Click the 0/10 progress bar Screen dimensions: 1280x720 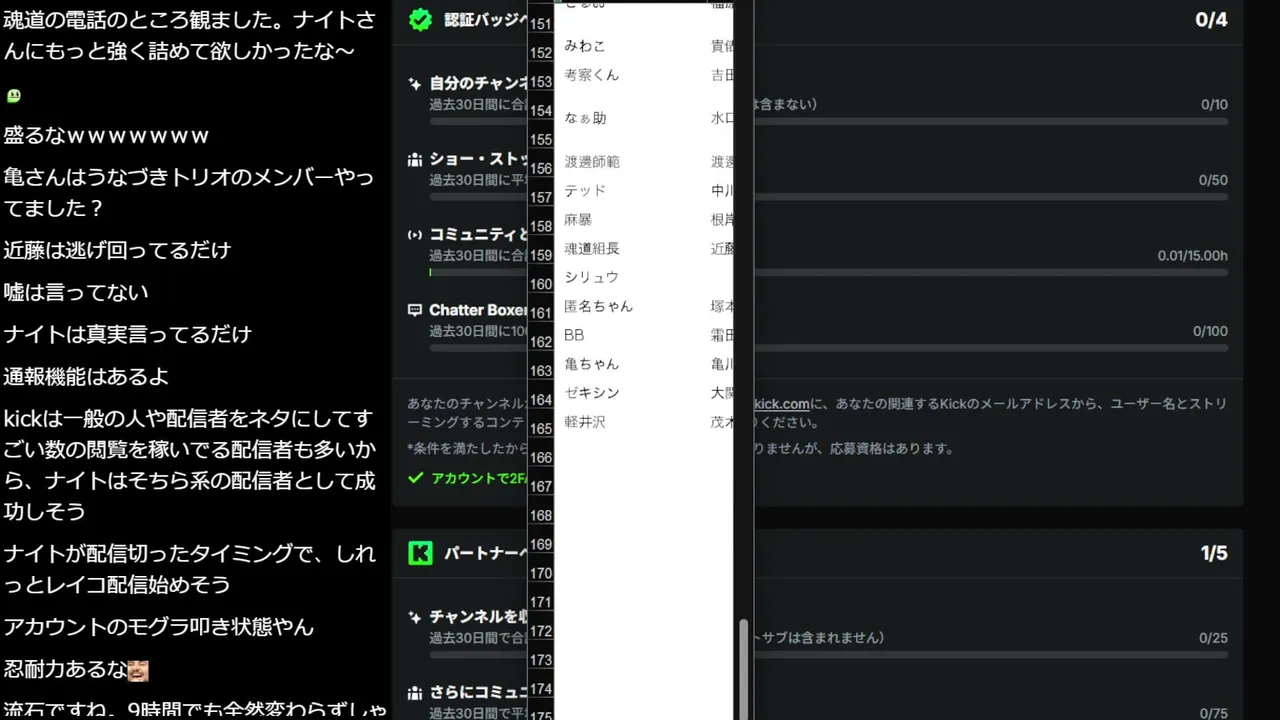pyautogui.click(x=828, y=121)
